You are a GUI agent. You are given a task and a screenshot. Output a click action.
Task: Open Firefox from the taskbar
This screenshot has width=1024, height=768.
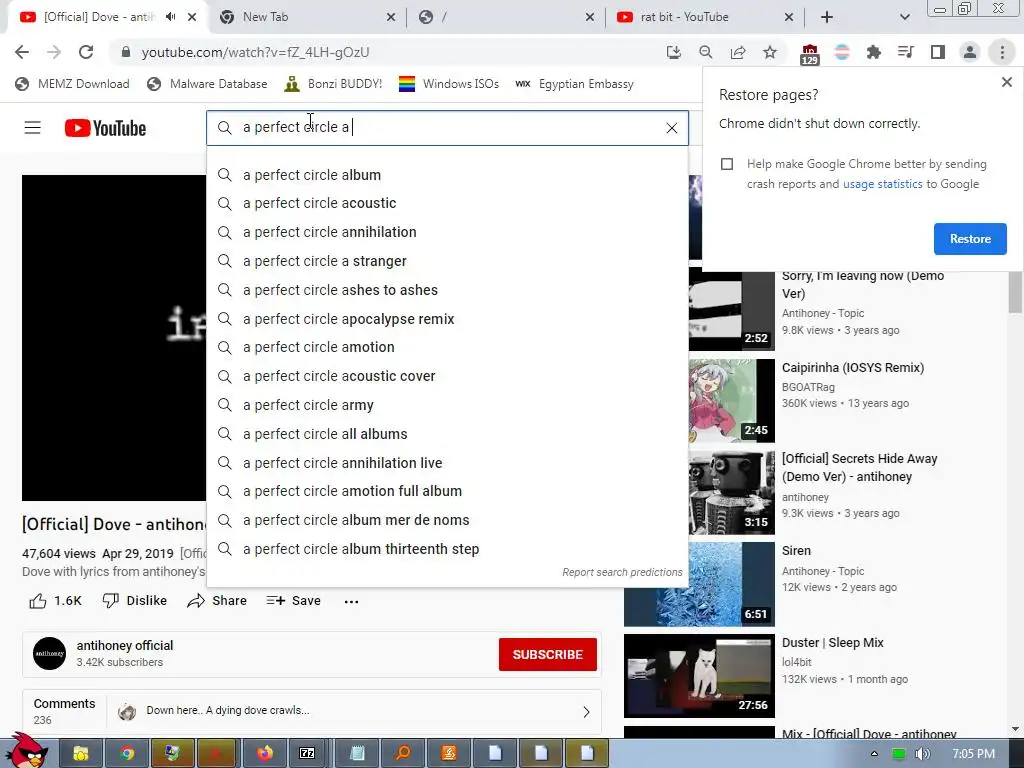(x=264, y=754)
